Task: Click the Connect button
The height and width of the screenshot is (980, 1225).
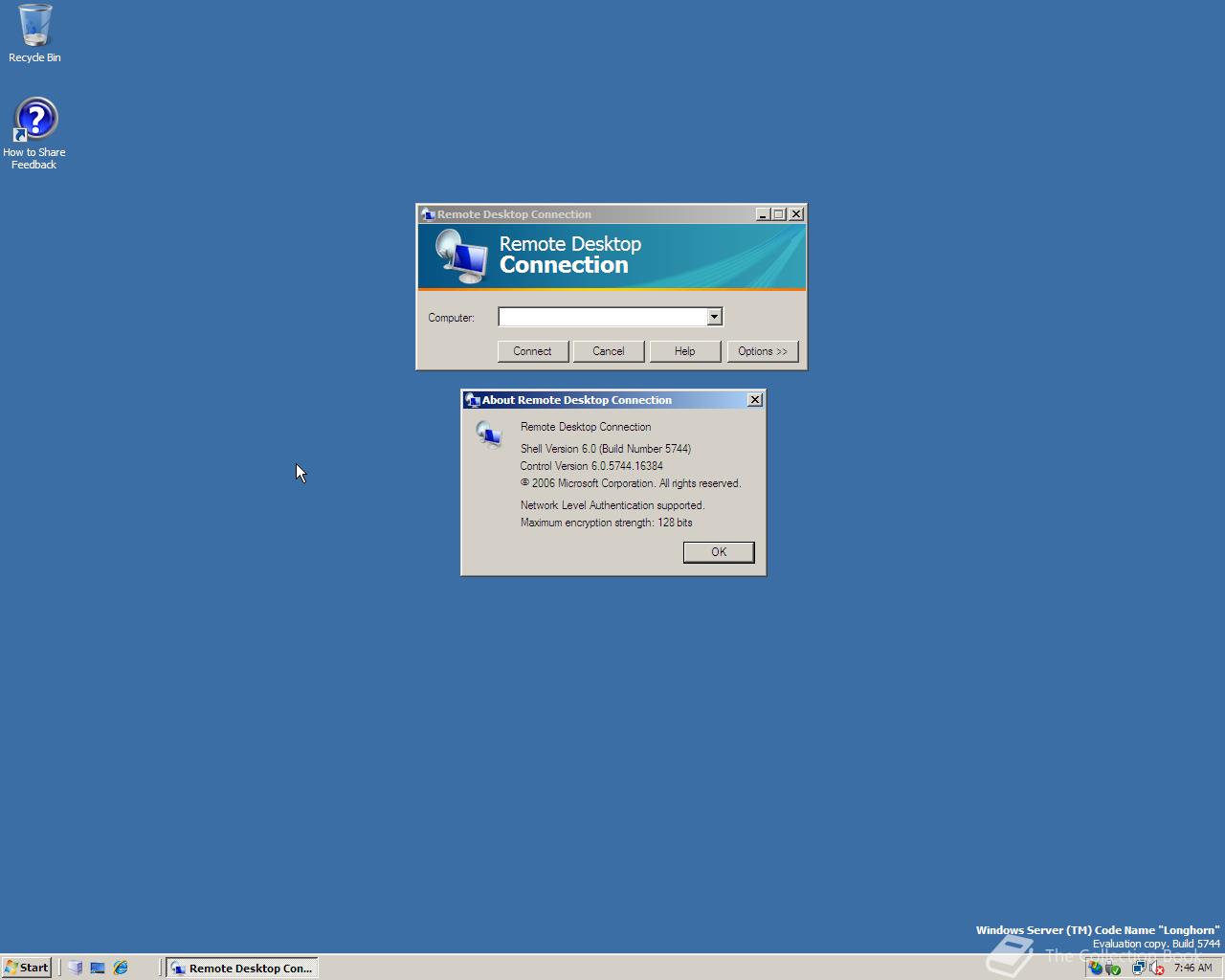Action: tap(532, 351)
